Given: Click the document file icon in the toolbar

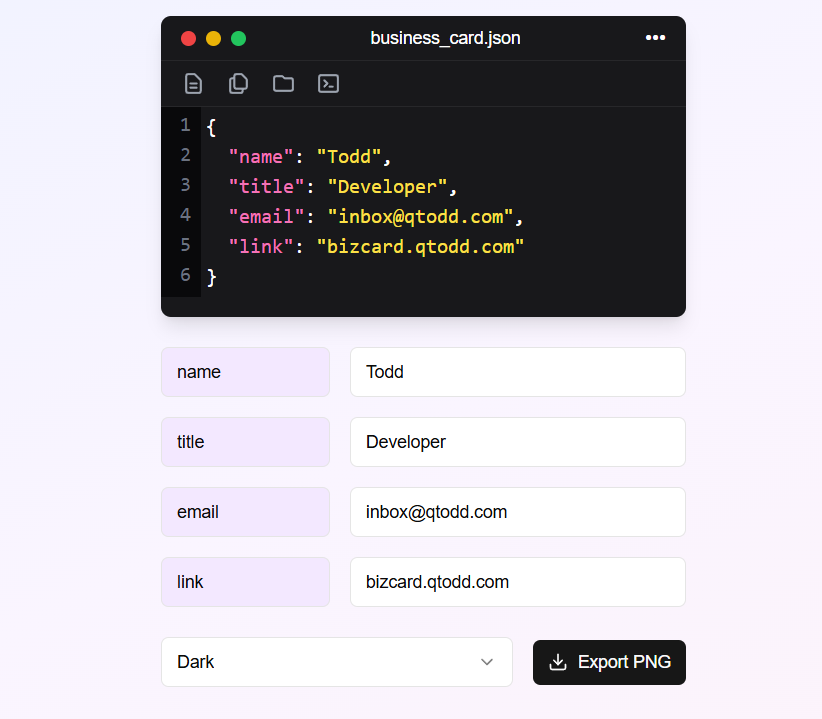Looking at the screenshot, I should click(x=194, y=84).
